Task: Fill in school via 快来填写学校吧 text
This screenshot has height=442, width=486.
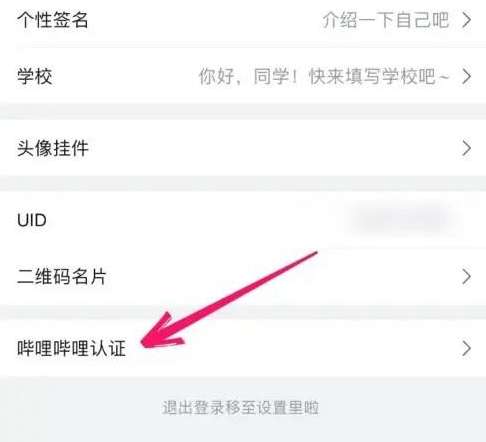Action: tap(379, 77)
